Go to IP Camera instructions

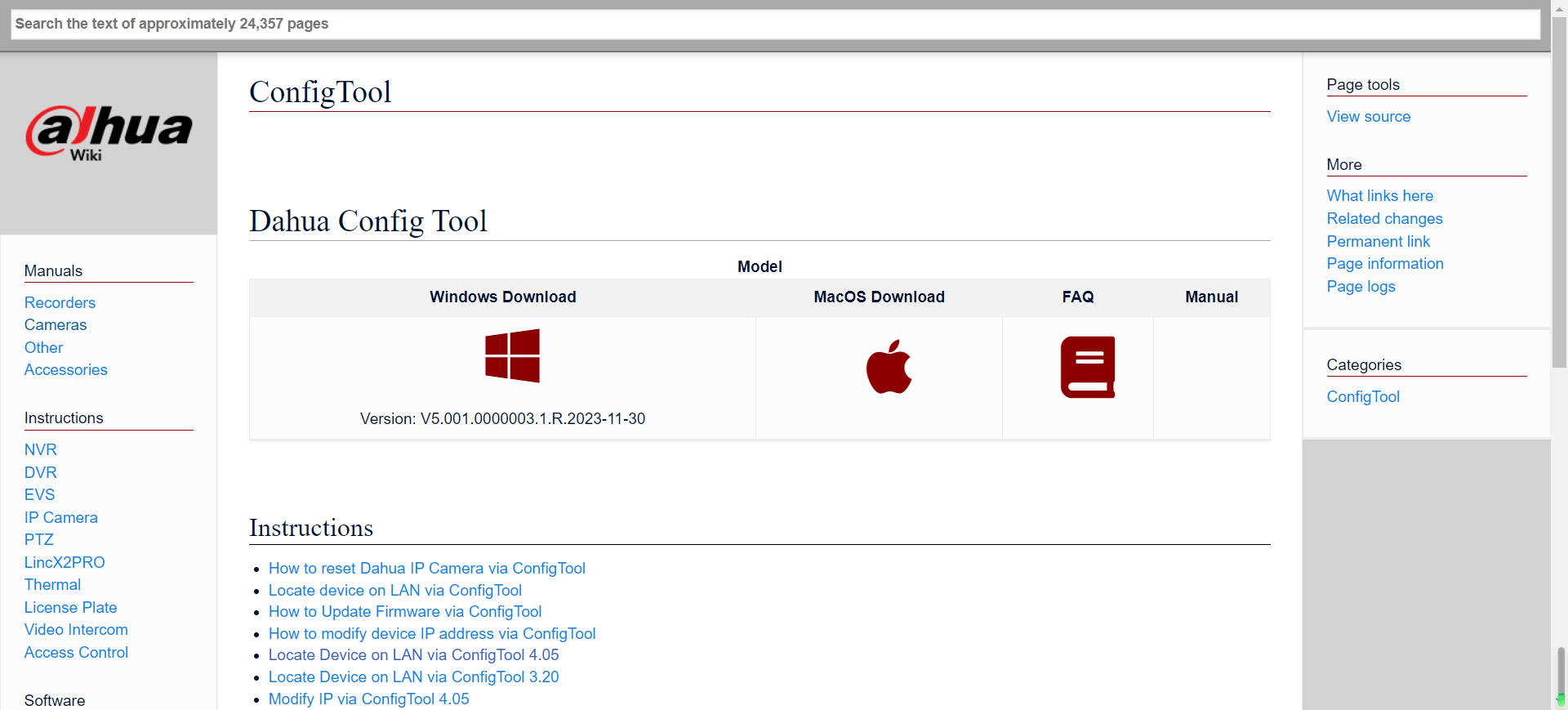pos(61,517)
